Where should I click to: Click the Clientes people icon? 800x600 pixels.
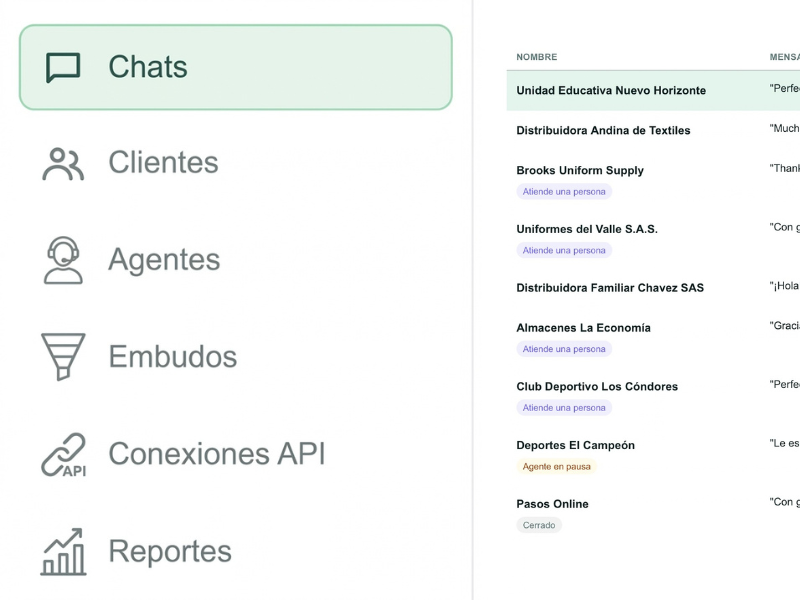tap(63, 164)
